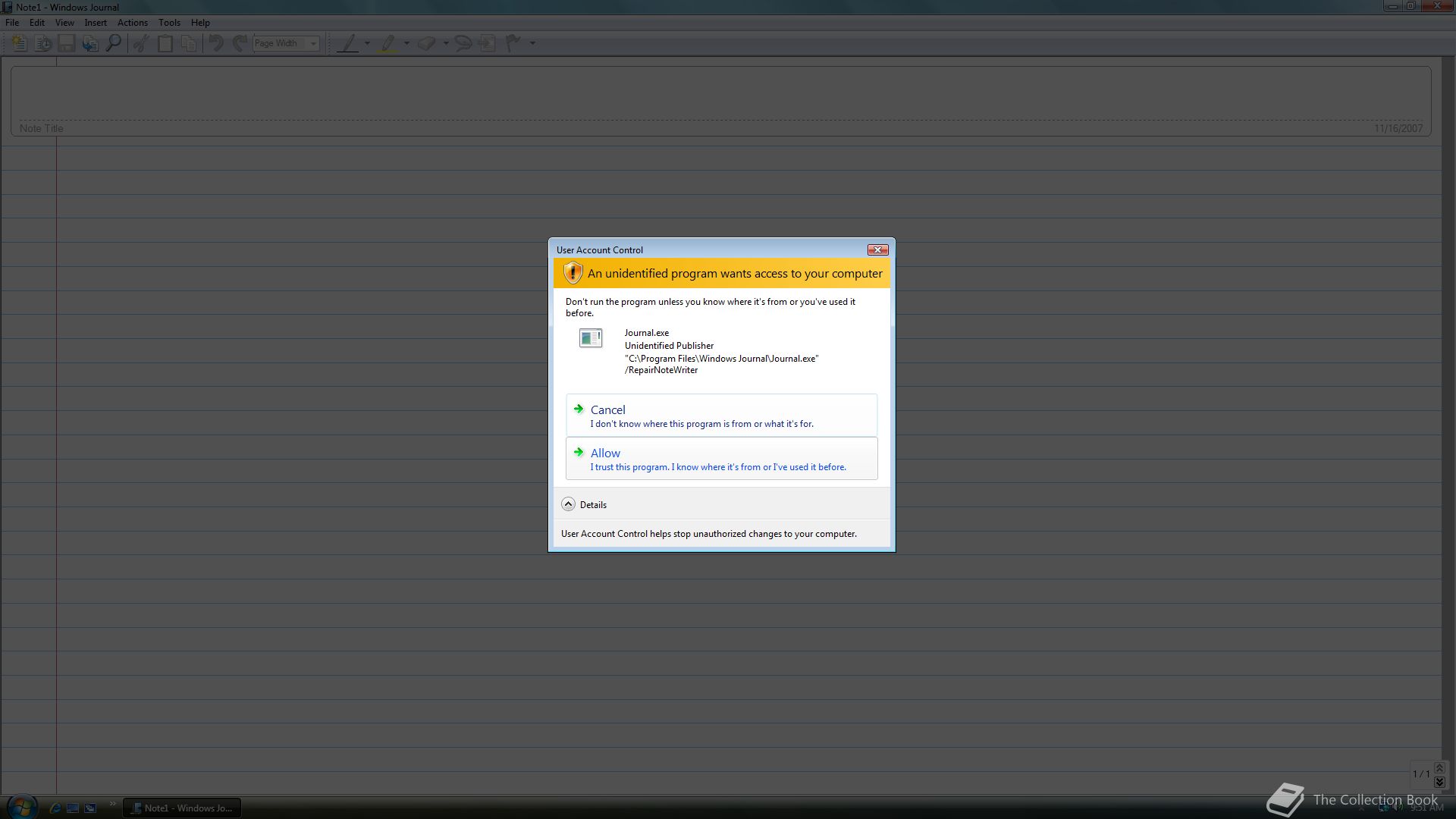Select the Highlighter tool
This screenshot has height=819, width=1456.
click(388, 43)
